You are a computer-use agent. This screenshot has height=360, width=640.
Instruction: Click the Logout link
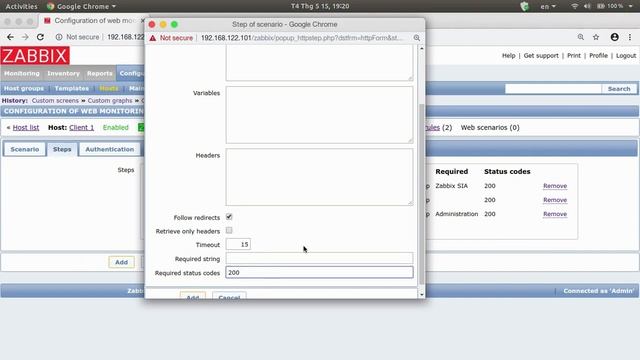626,56
